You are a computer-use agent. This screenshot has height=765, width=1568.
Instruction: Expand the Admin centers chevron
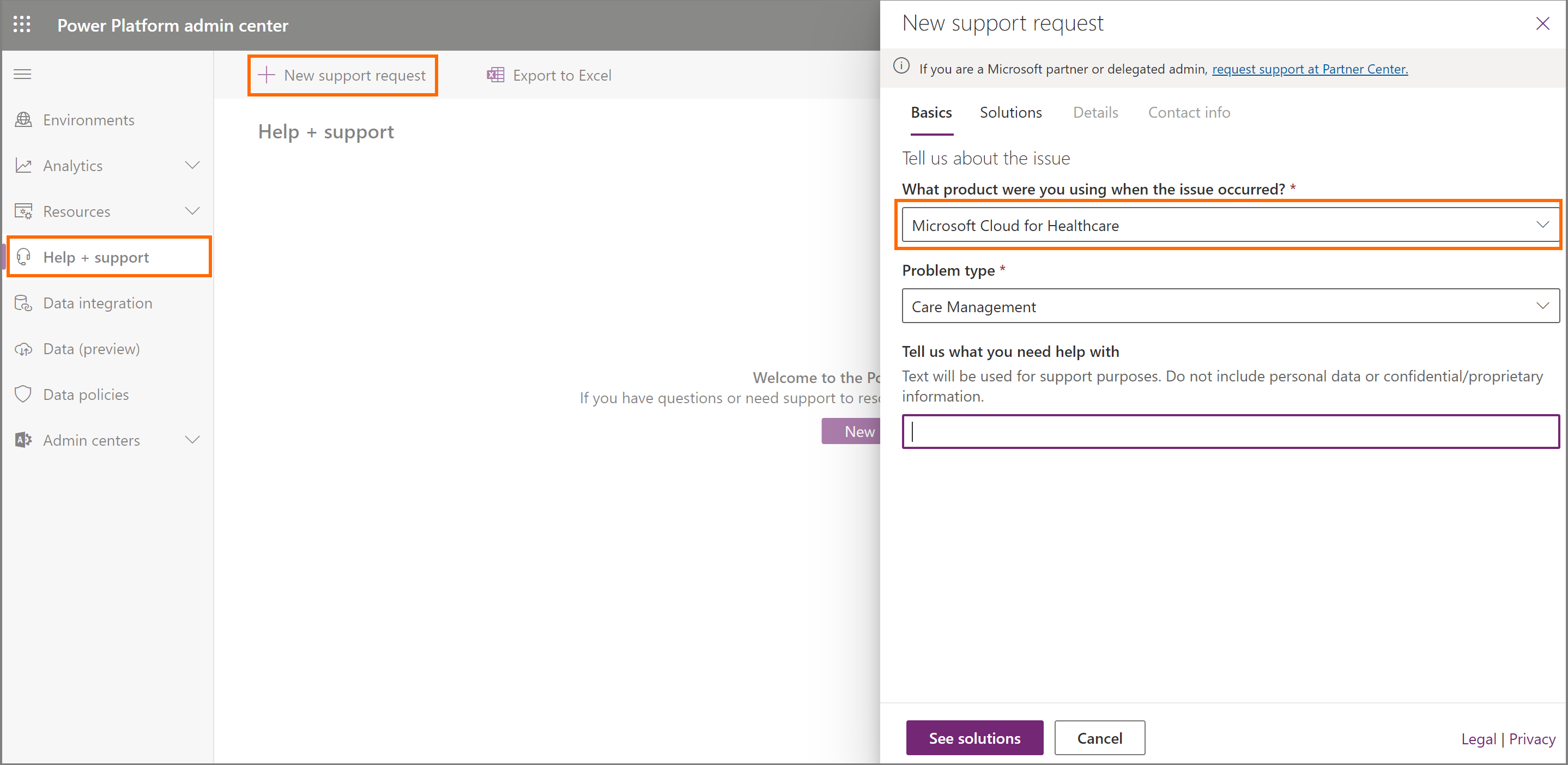click(192, 440)
